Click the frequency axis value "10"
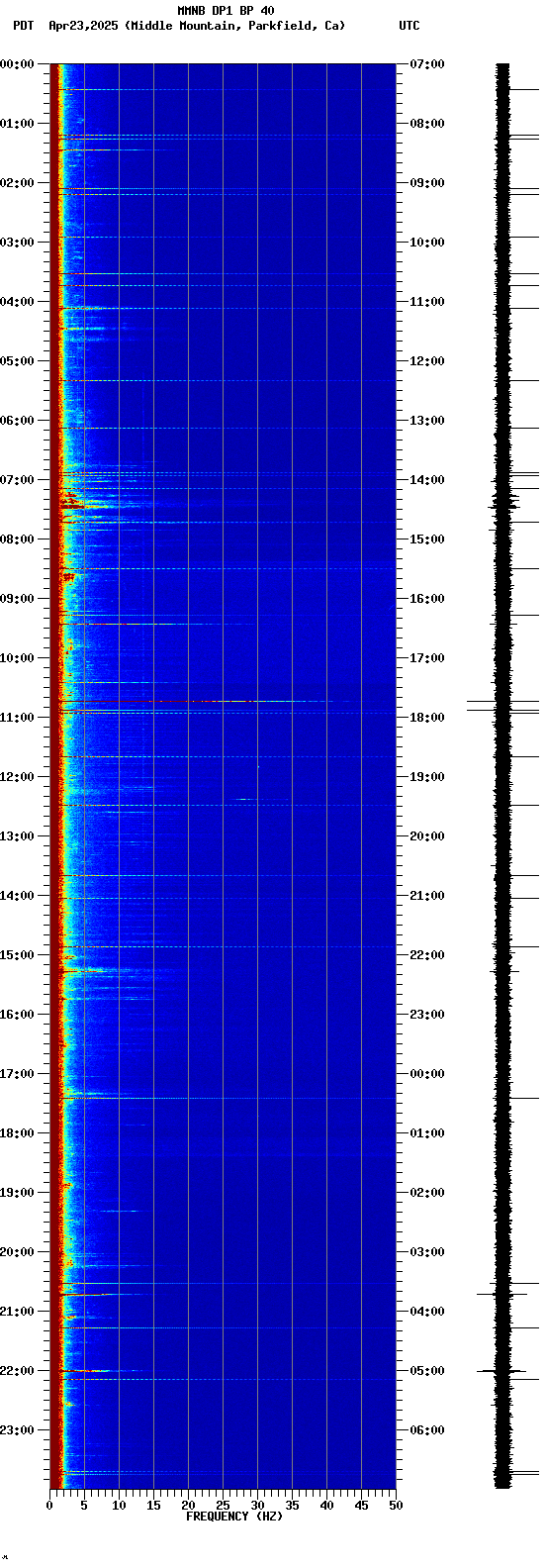The height and width of the screenshot is (1568, 546). (119, 1506)
